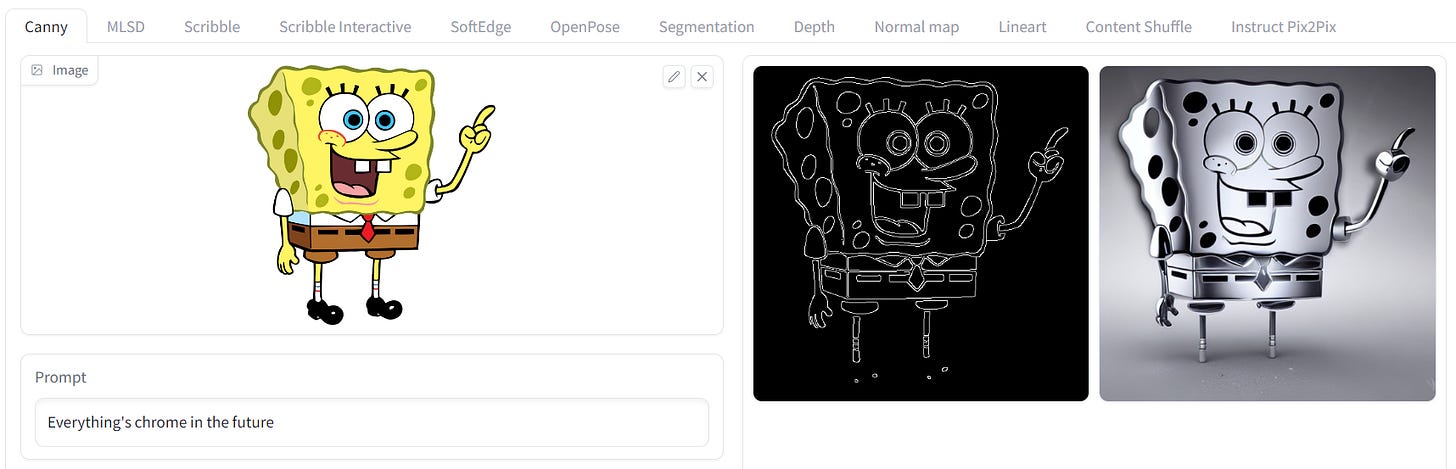
Task: Open the MLSD tab
Action: pyautogui.click(x=126, y=27)
